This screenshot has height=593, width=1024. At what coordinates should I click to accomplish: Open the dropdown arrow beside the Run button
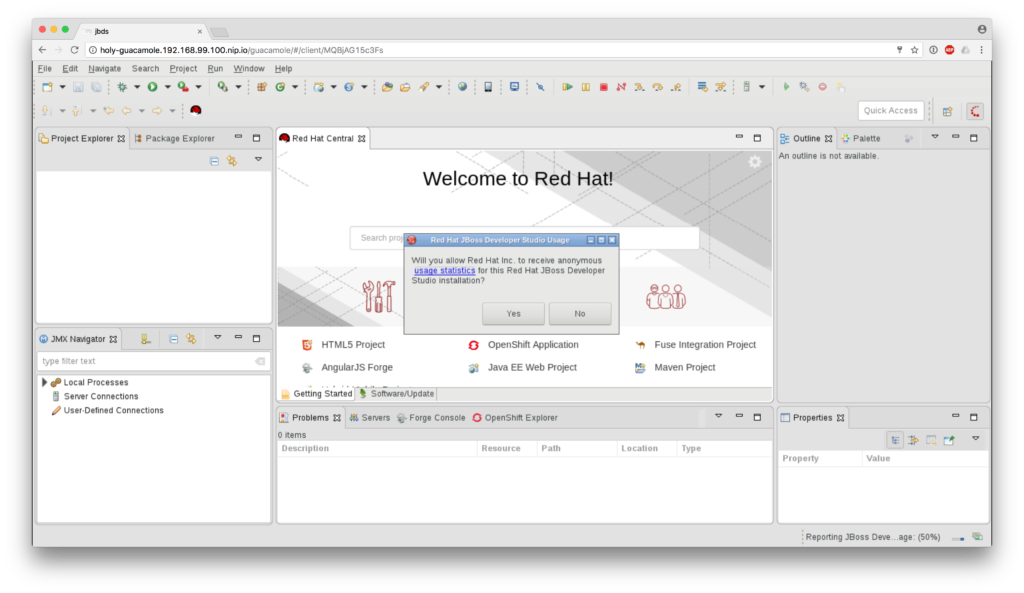pyautogui.click(x=166, y=87)
